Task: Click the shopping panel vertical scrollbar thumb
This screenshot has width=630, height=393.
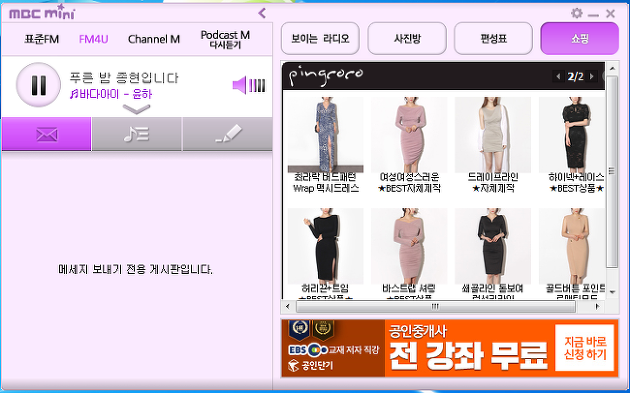Action: [x=612, y=171]
